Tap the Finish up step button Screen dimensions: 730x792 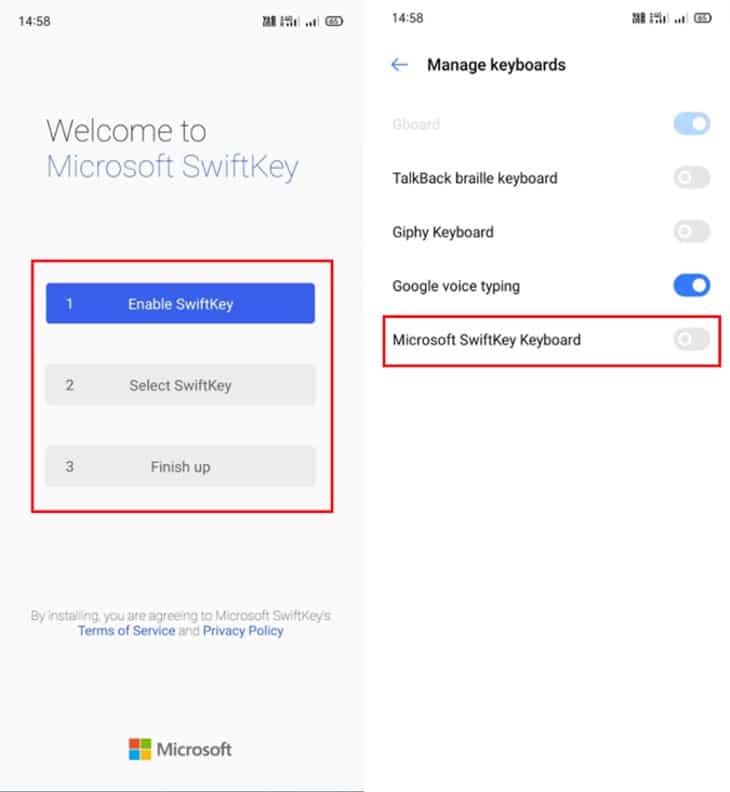pos(180,466)
